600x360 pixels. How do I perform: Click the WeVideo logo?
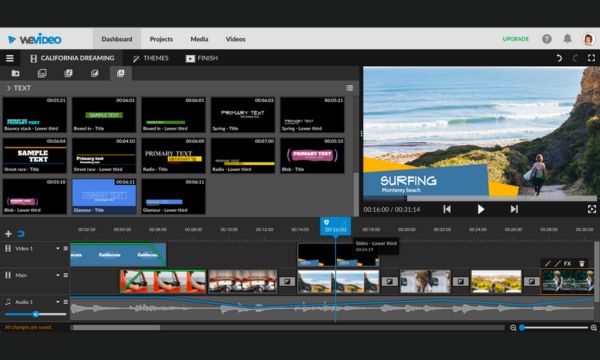34,39
